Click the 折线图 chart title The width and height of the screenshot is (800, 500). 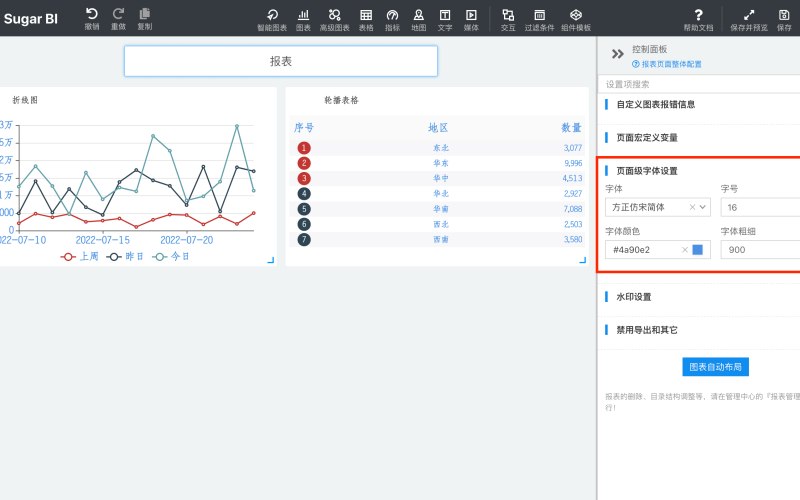(x=25, y=100)
